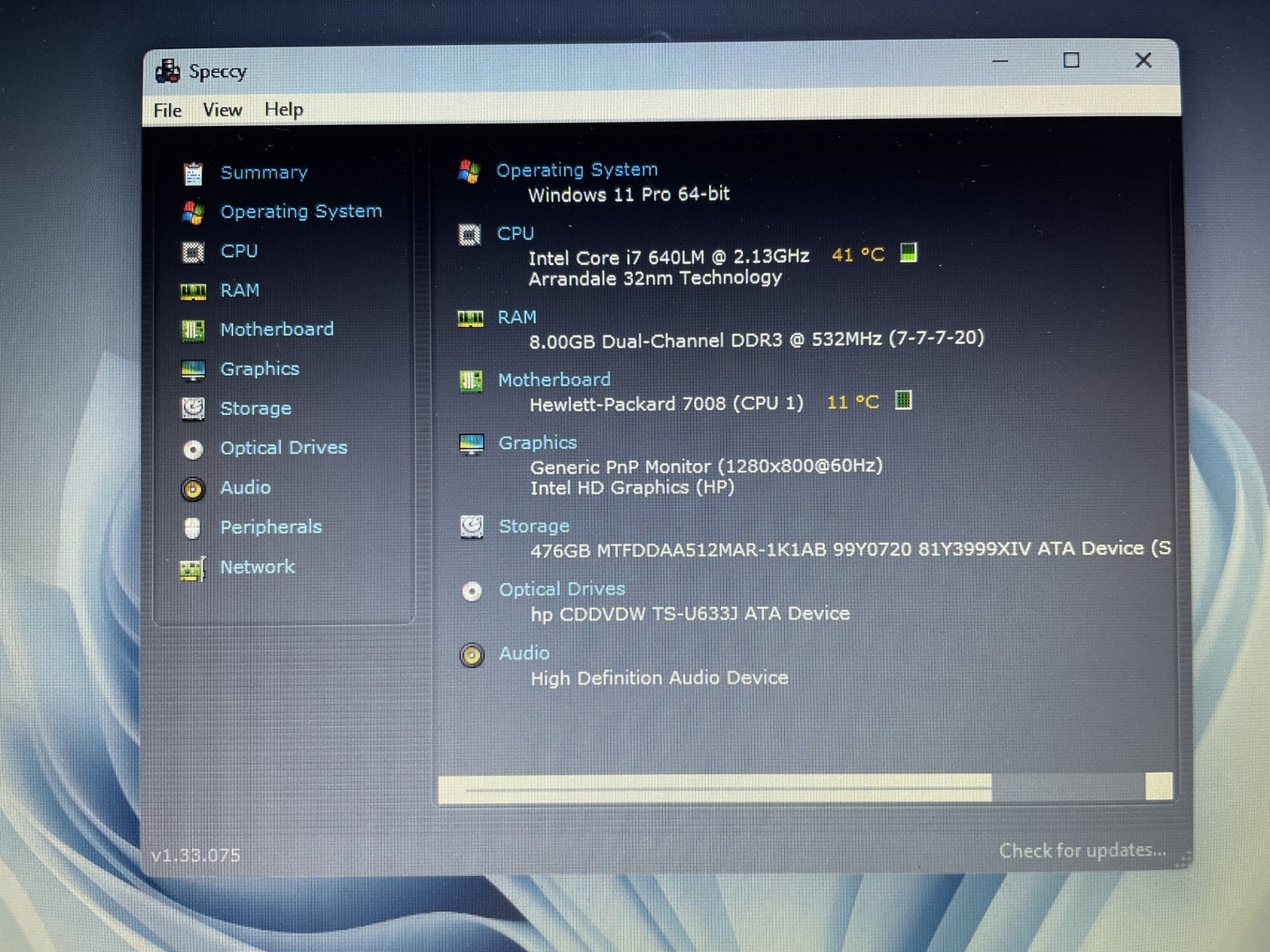Click 'Intel HD Graphics (HP)' text
The height and width of the screenshot is (952, 1270).
click(633, 487)
